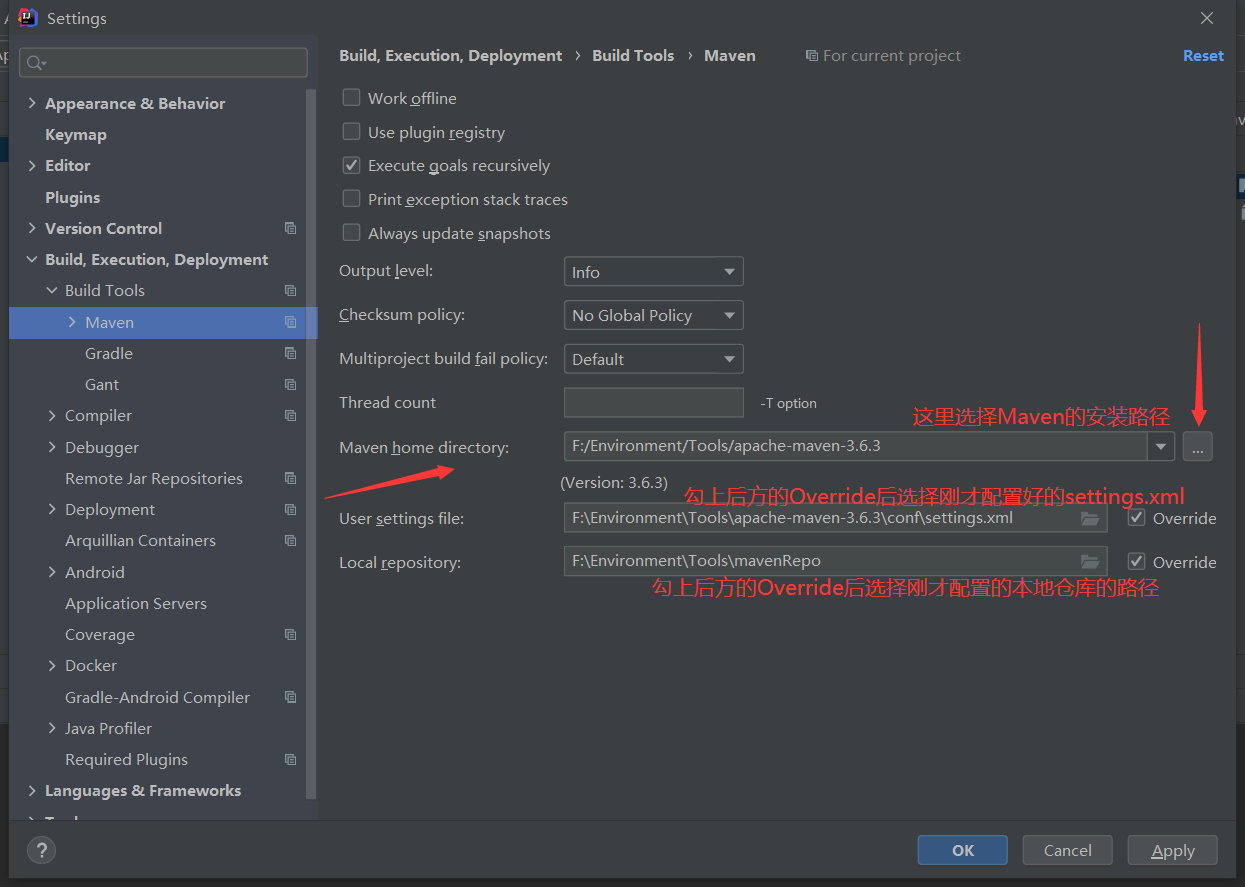Select Application Servers settings page

point(136,603)
